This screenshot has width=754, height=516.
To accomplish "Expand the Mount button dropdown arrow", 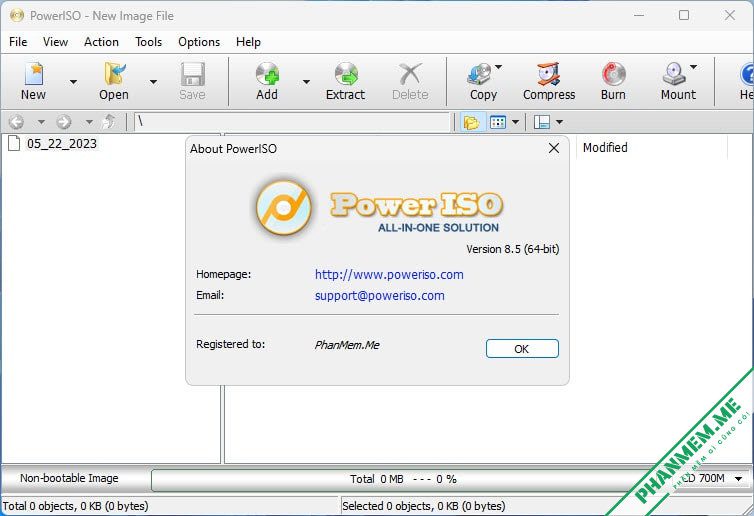I will point(693,67).
